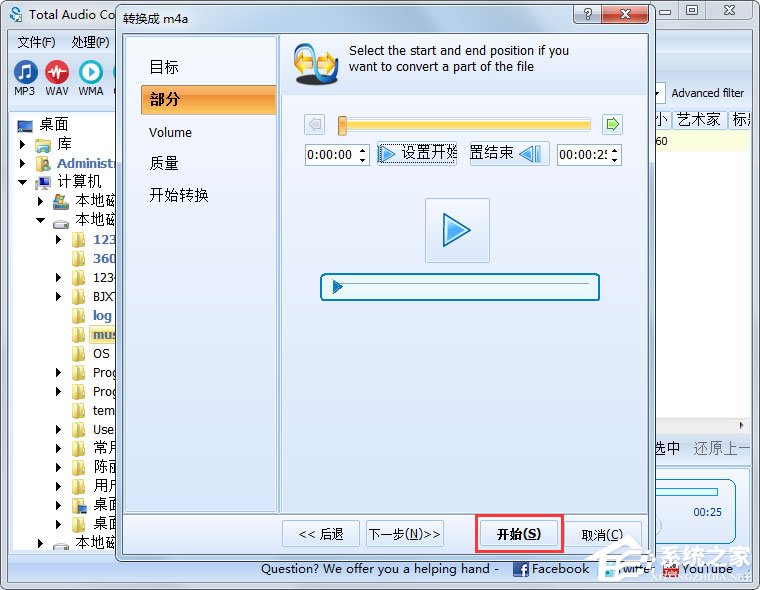The height and width of the screenshot is (590, 760).
Task: Click the 开始(S) start button
Action: (x=519, y=534)
